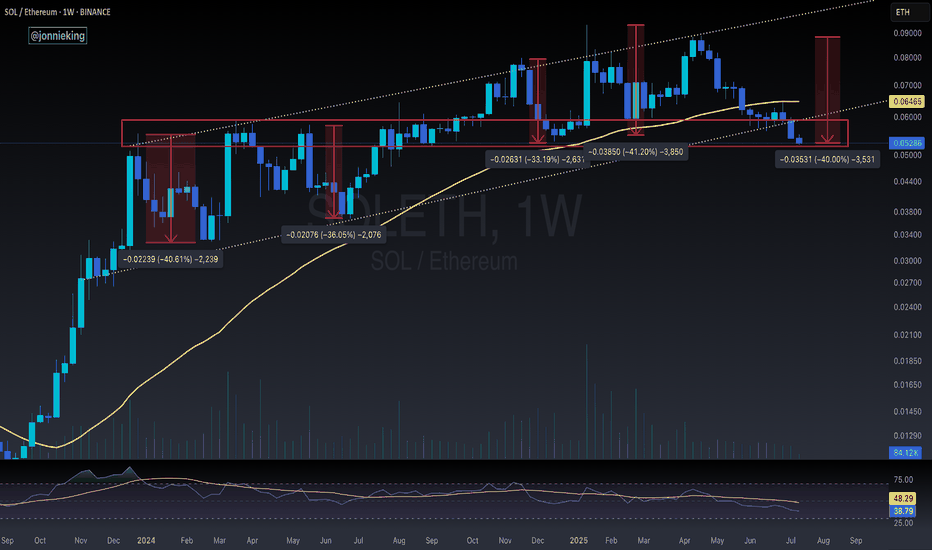Select the -40.00% price range measurement label

(x=827, y=159)
